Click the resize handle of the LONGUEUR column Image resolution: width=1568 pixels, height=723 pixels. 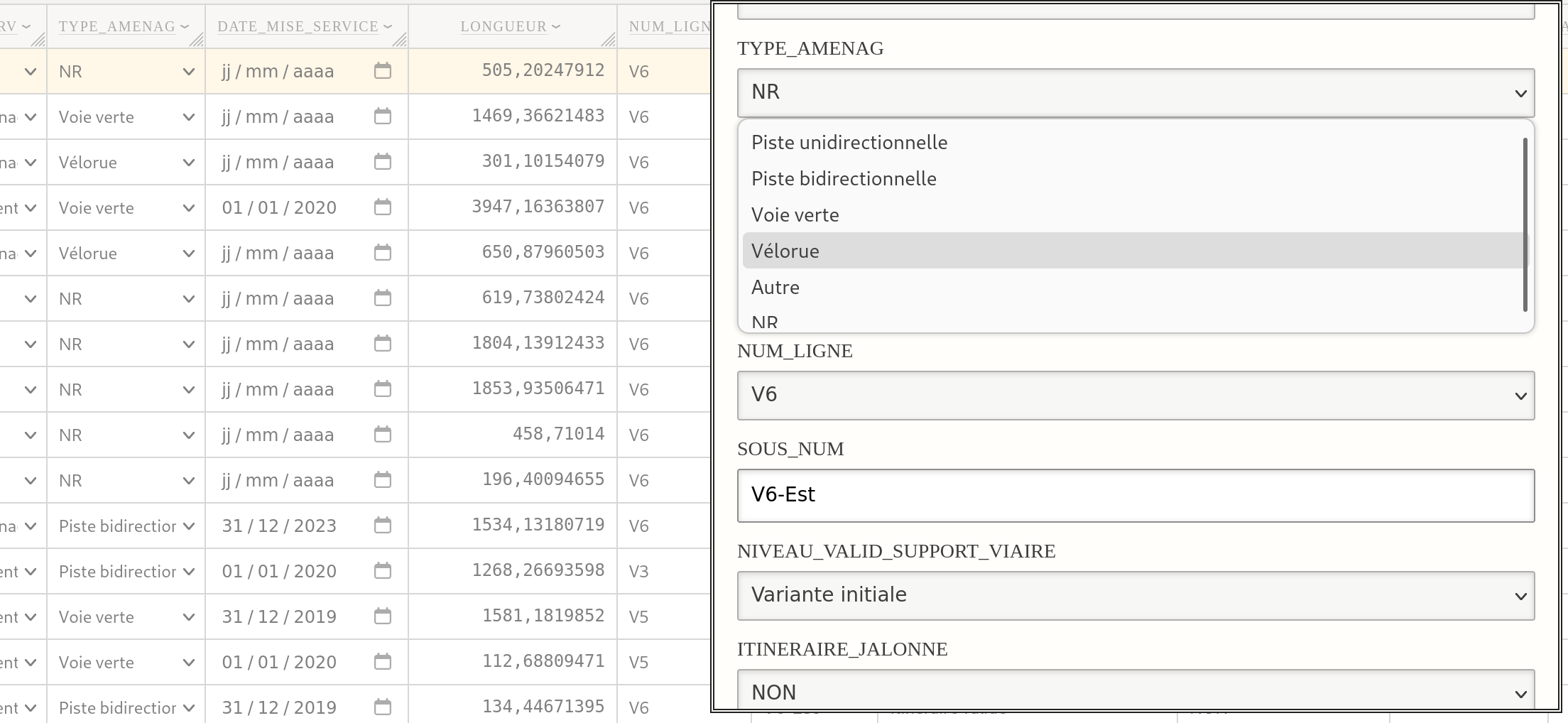tap(608, 40)
